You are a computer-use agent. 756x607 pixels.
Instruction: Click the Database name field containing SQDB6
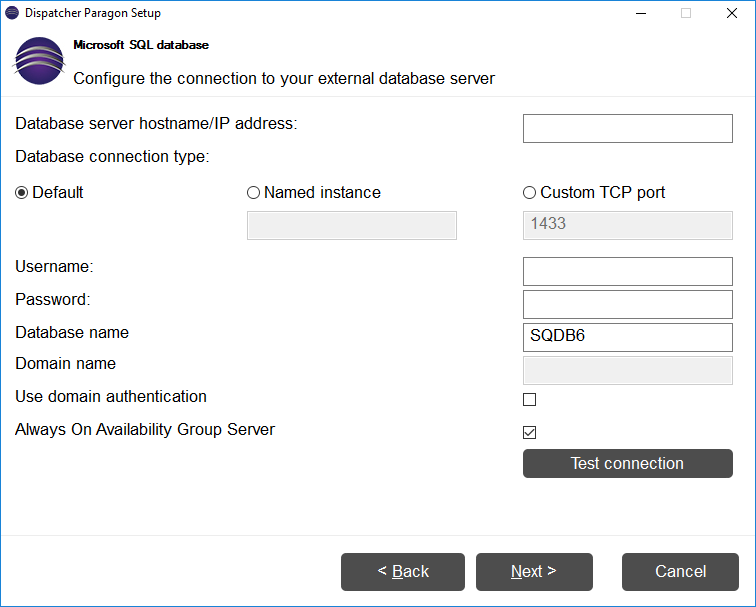click(627, 337)
